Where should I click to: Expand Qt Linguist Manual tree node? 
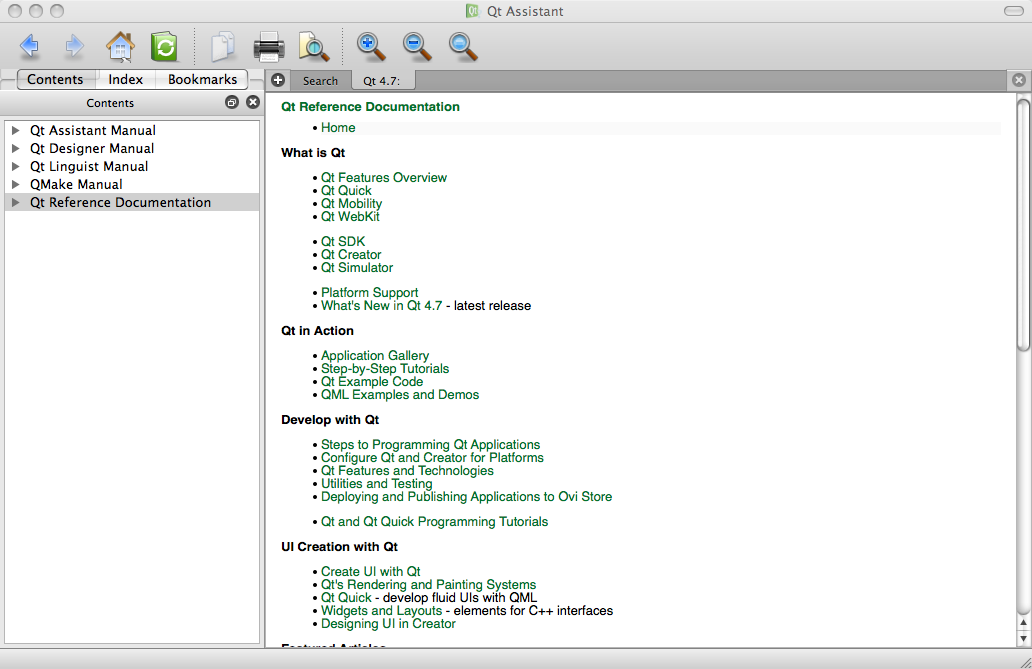(16, 167)
